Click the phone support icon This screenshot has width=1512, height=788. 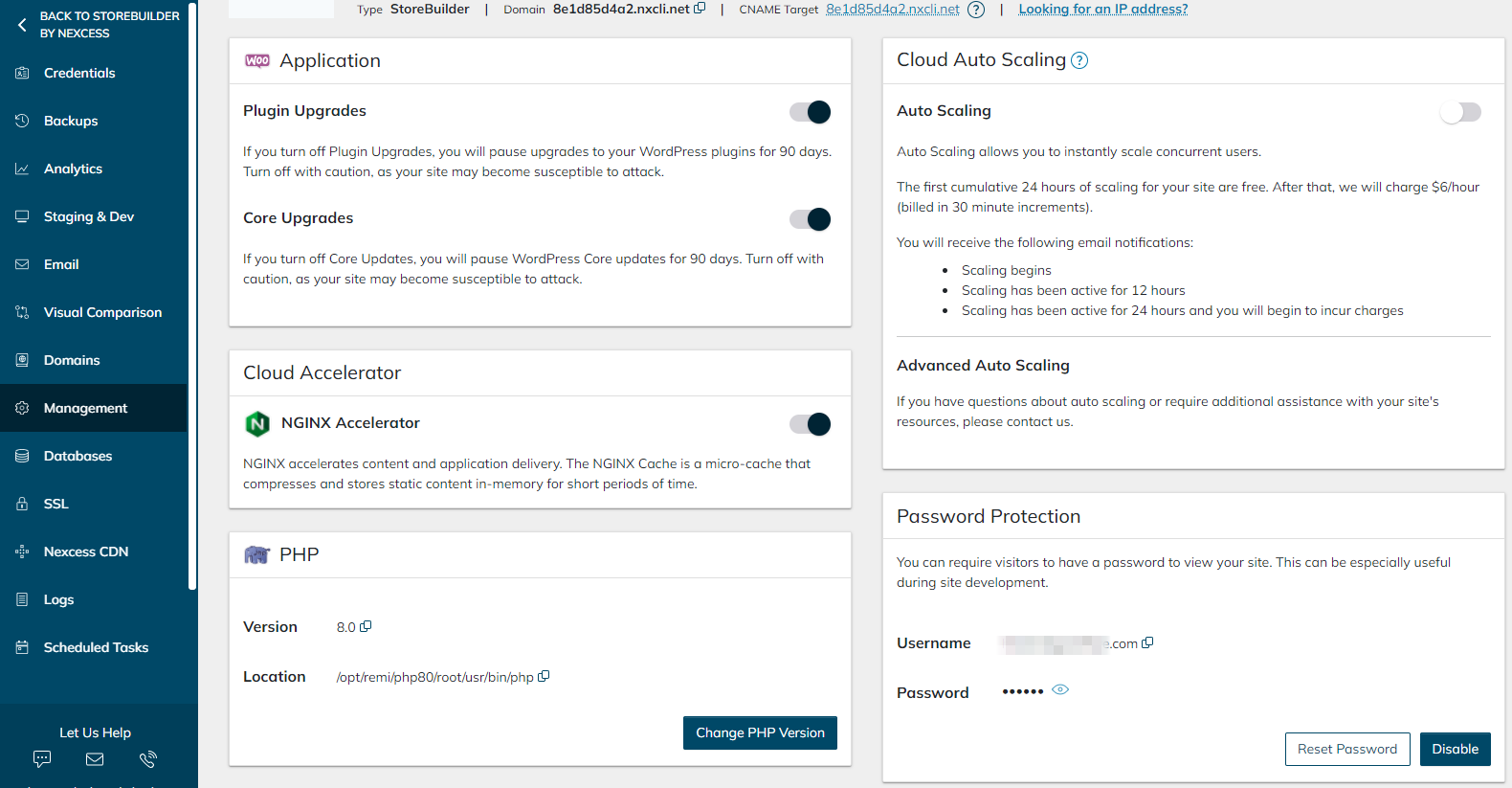[x=147, y=759]
